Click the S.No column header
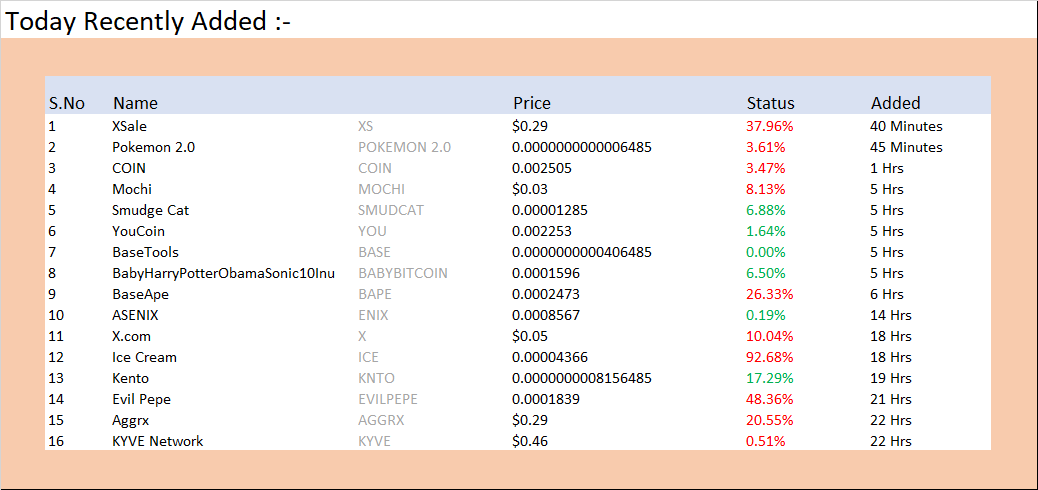1038x490 pixels. 67,103
